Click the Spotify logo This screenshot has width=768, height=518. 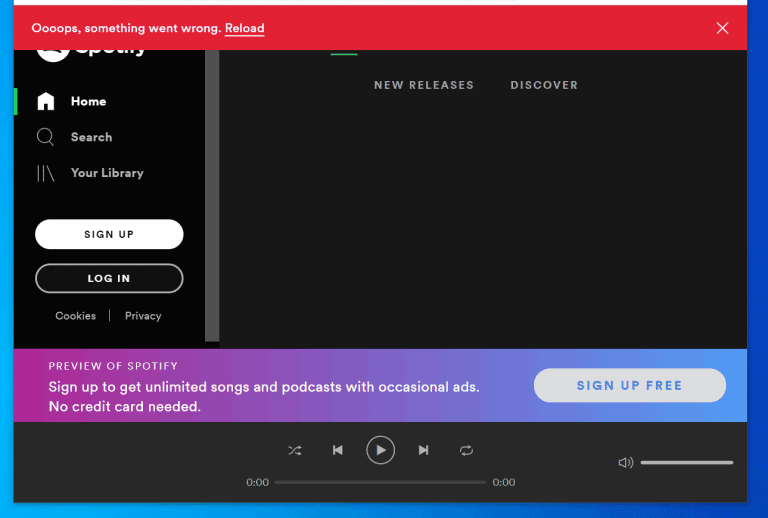click(92, 53)
